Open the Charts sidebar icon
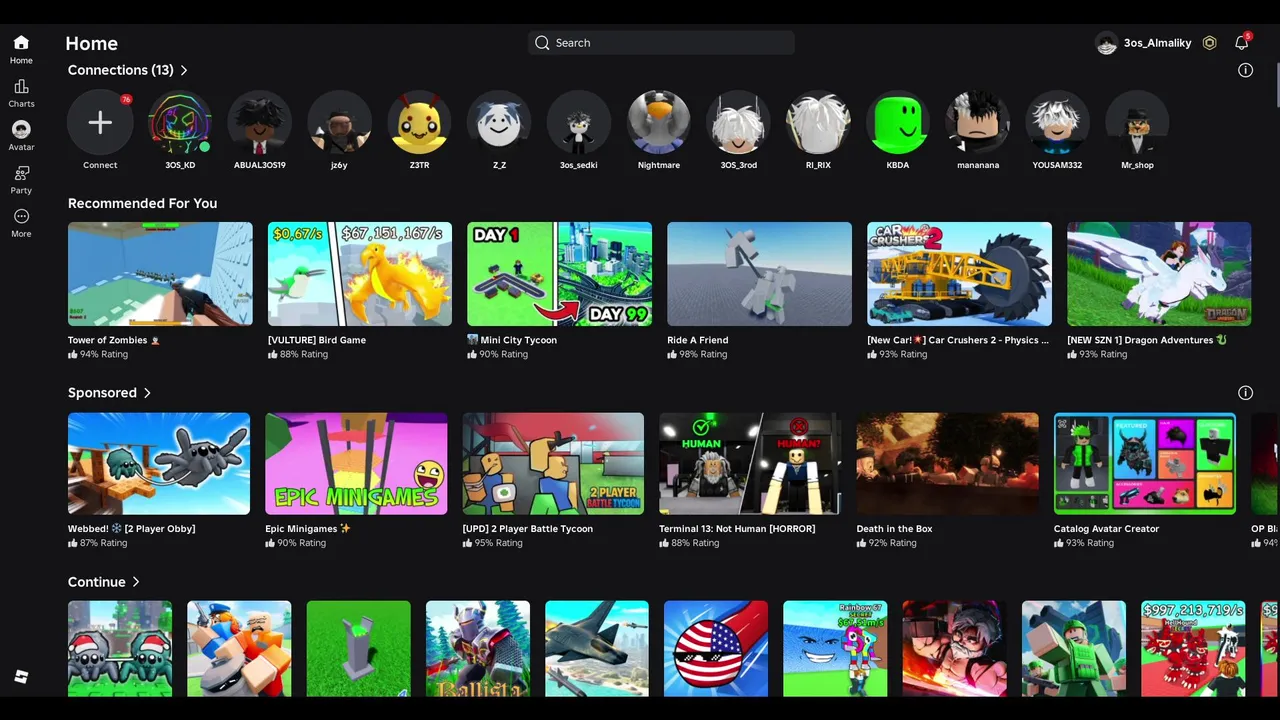Screen dimensions: 1280x720 [21, 93]
